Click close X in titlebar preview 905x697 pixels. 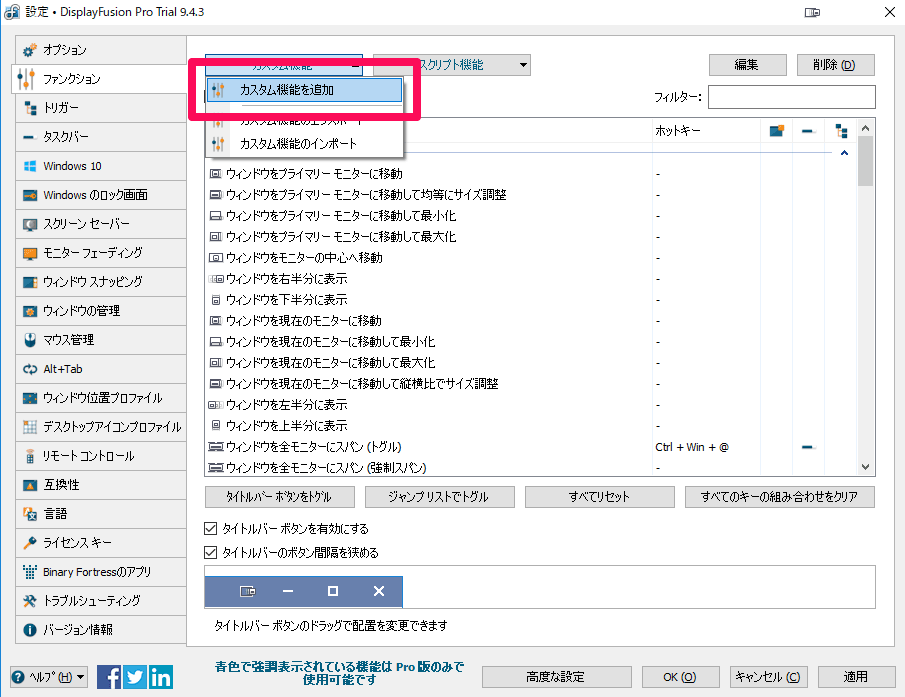[x=379, y=591]
